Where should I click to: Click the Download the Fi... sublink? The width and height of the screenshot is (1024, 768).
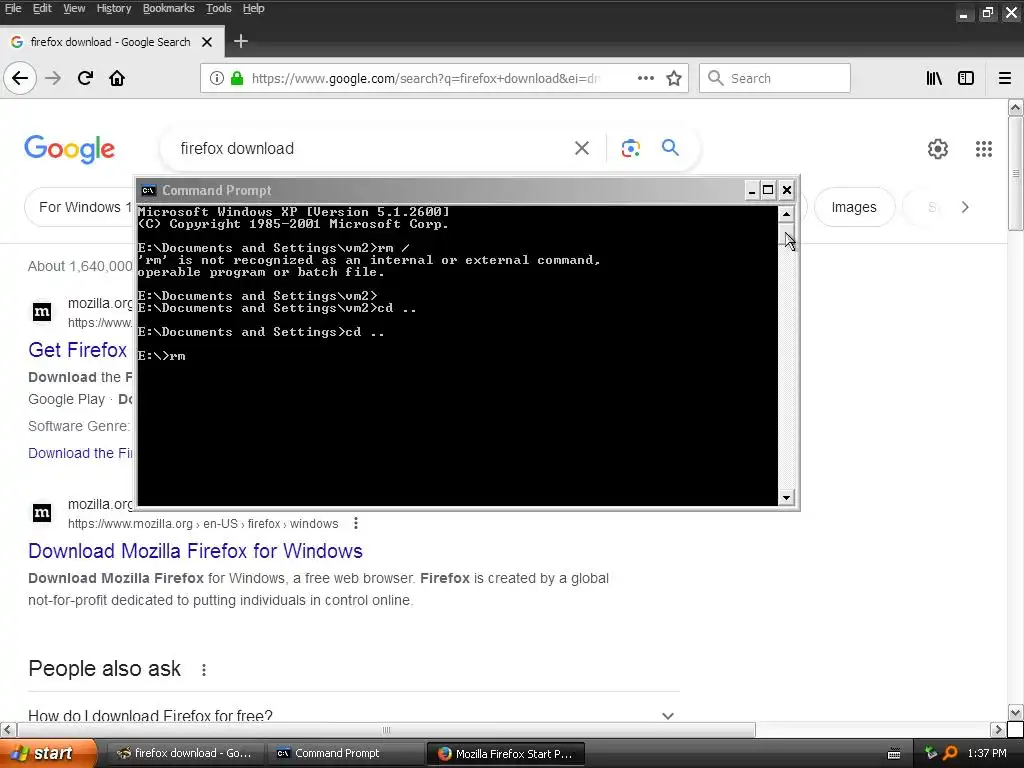click(x=80, y=453)
